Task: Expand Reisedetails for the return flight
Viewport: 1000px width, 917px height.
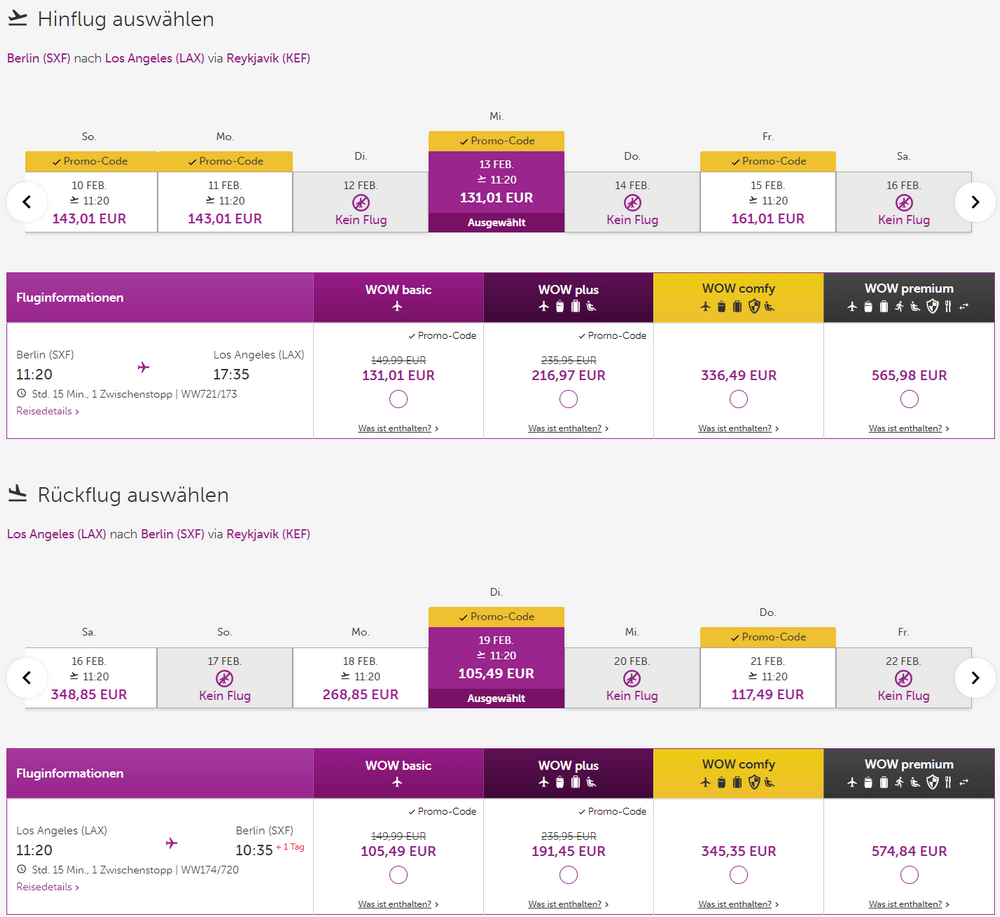Action: tap(47, 887)
